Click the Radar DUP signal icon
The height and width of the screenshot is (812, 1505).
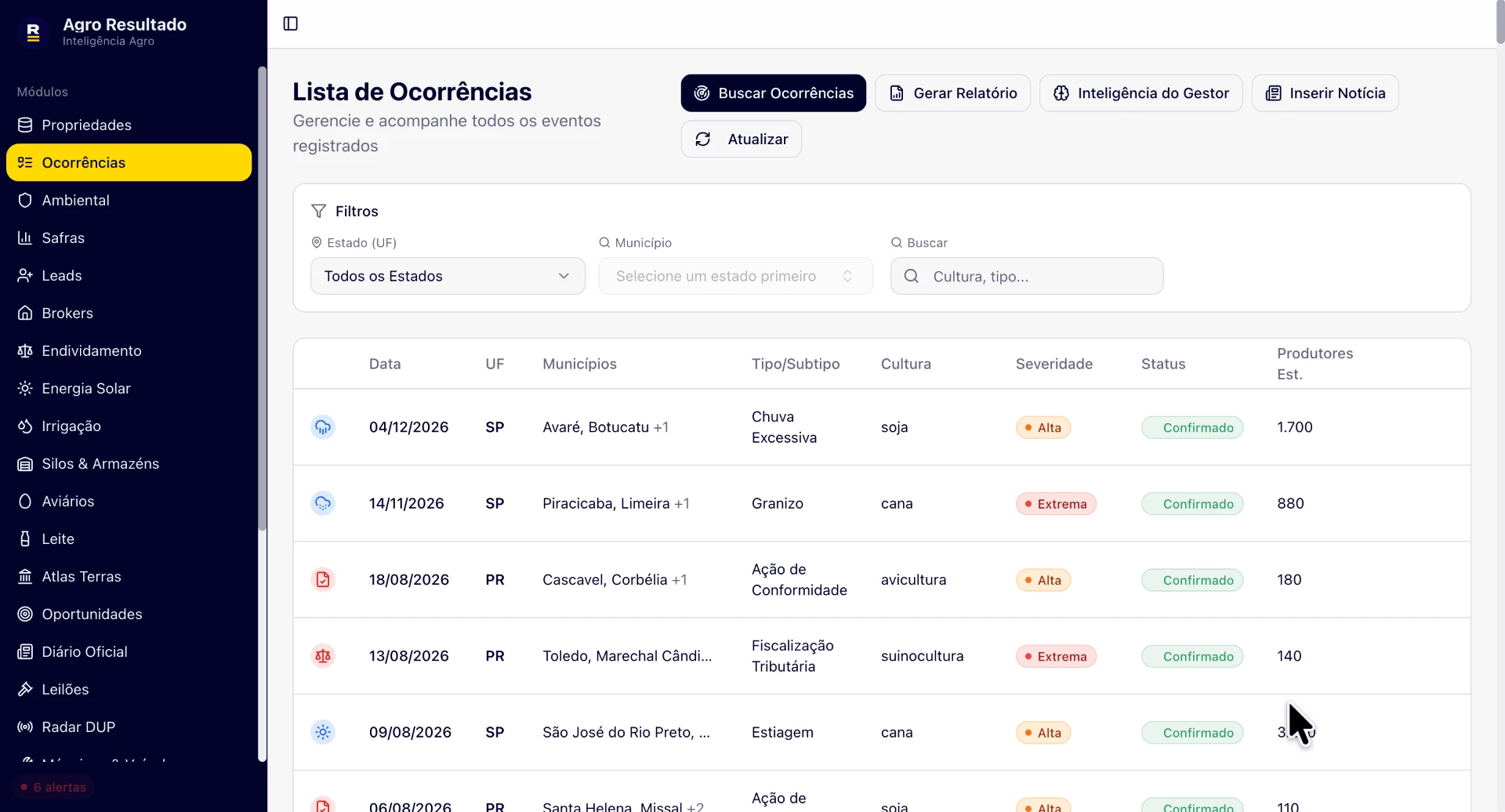[x=25, y=727]
